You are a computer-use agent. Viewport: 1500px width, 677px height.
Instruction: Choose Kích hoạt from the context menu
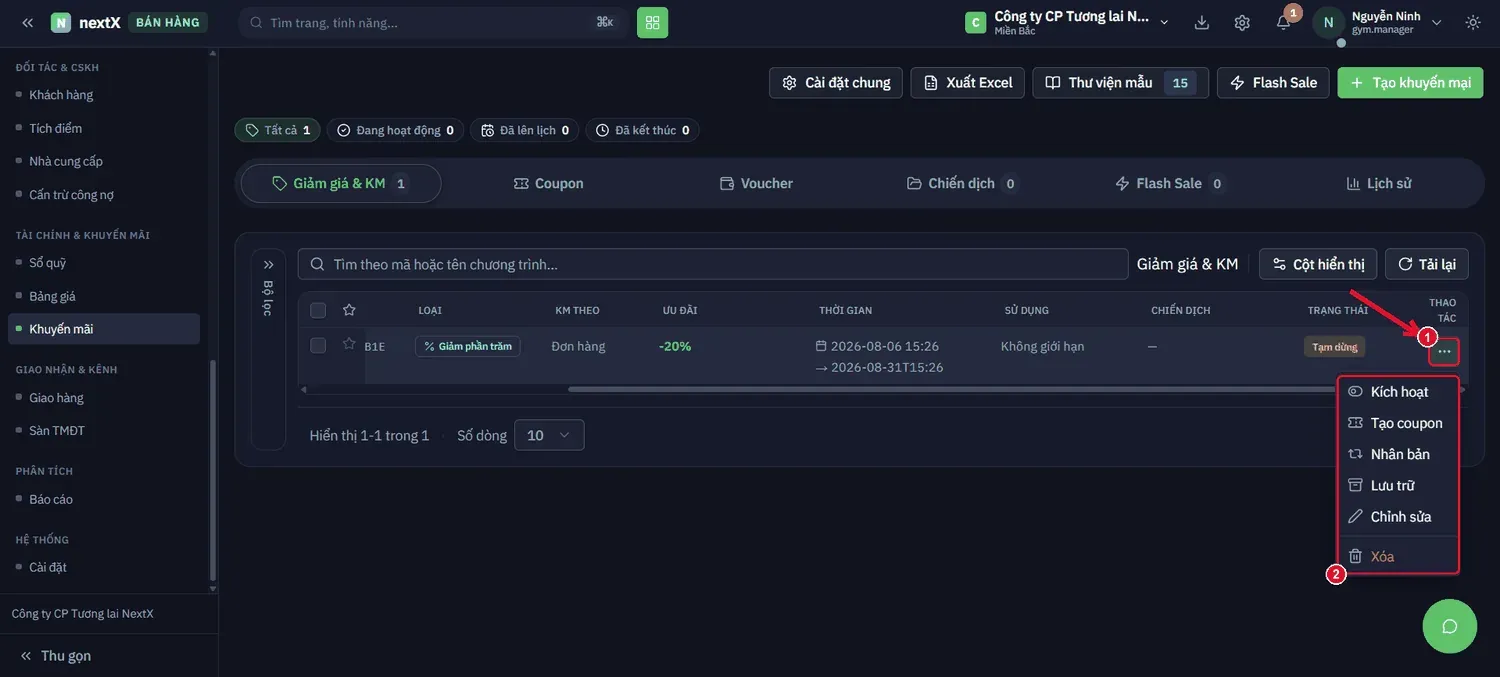tap(1398, 392)
